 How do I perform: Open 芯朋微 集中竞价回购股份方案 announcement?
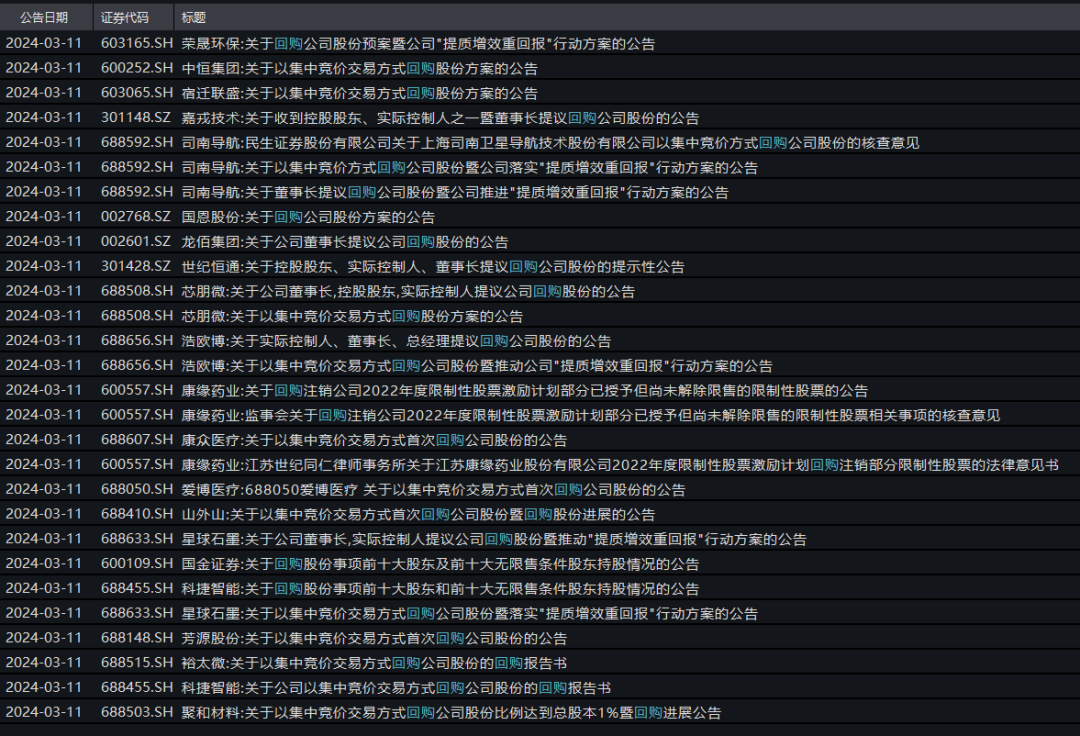[x=352, y=316]
